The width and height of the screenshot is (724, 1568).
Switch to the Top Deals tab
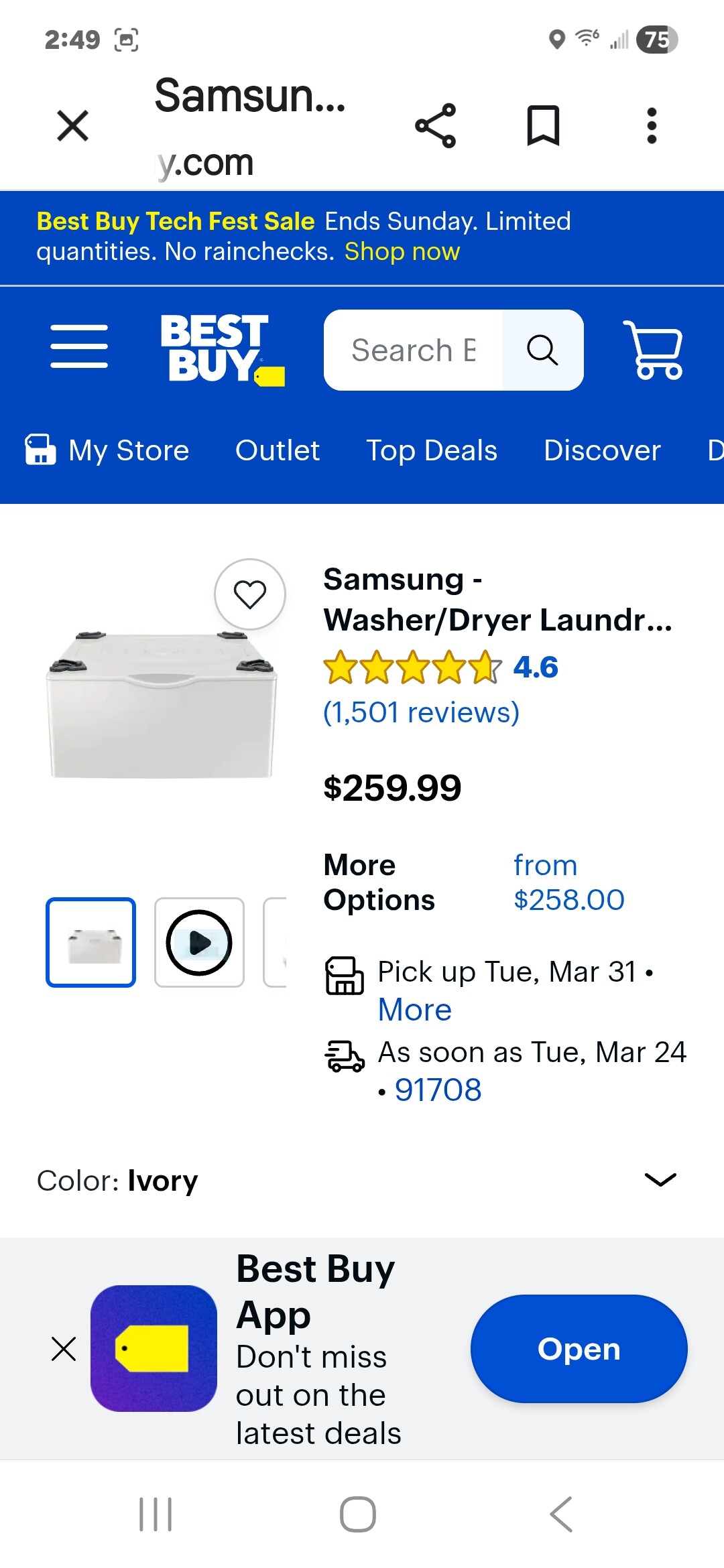tap(432, 450)
